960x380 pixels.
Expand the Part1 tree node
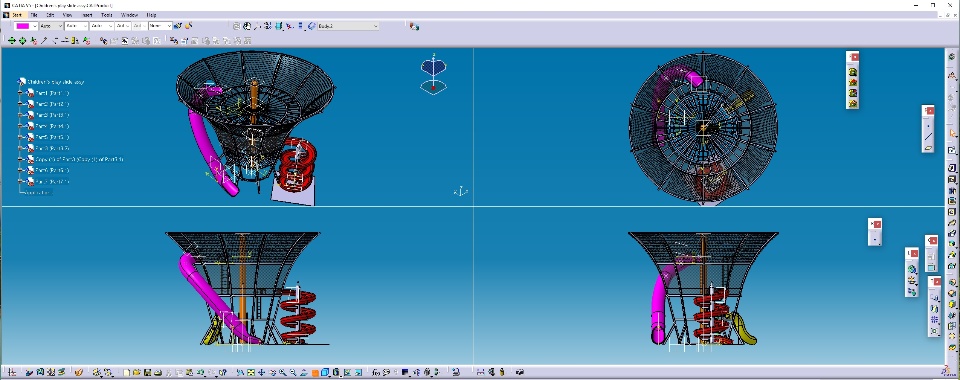coord(20,93)
